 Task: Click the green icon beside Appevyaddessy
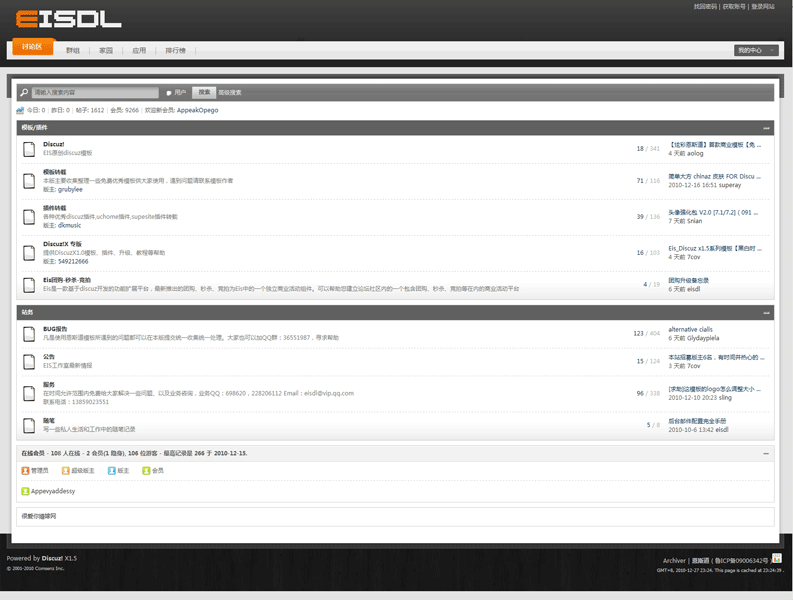click(x=25, y=491)
